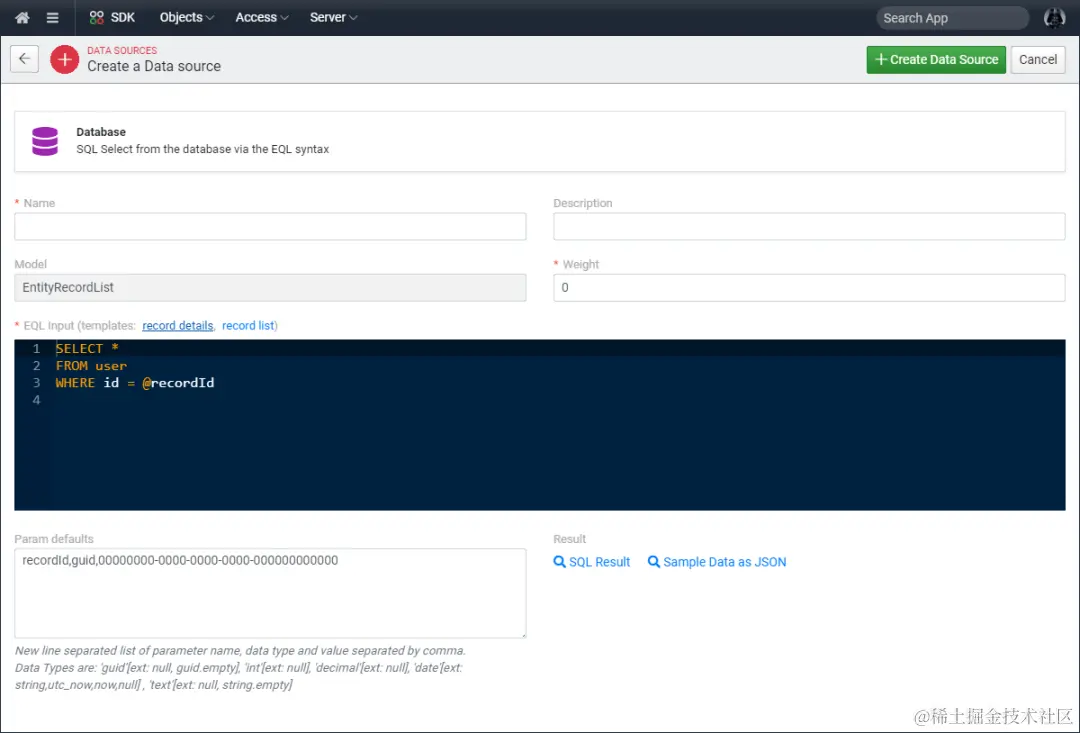Viewport: 1080px width, 733px height.
Task: Click the Weight input field
Action: tap(809, 288)
